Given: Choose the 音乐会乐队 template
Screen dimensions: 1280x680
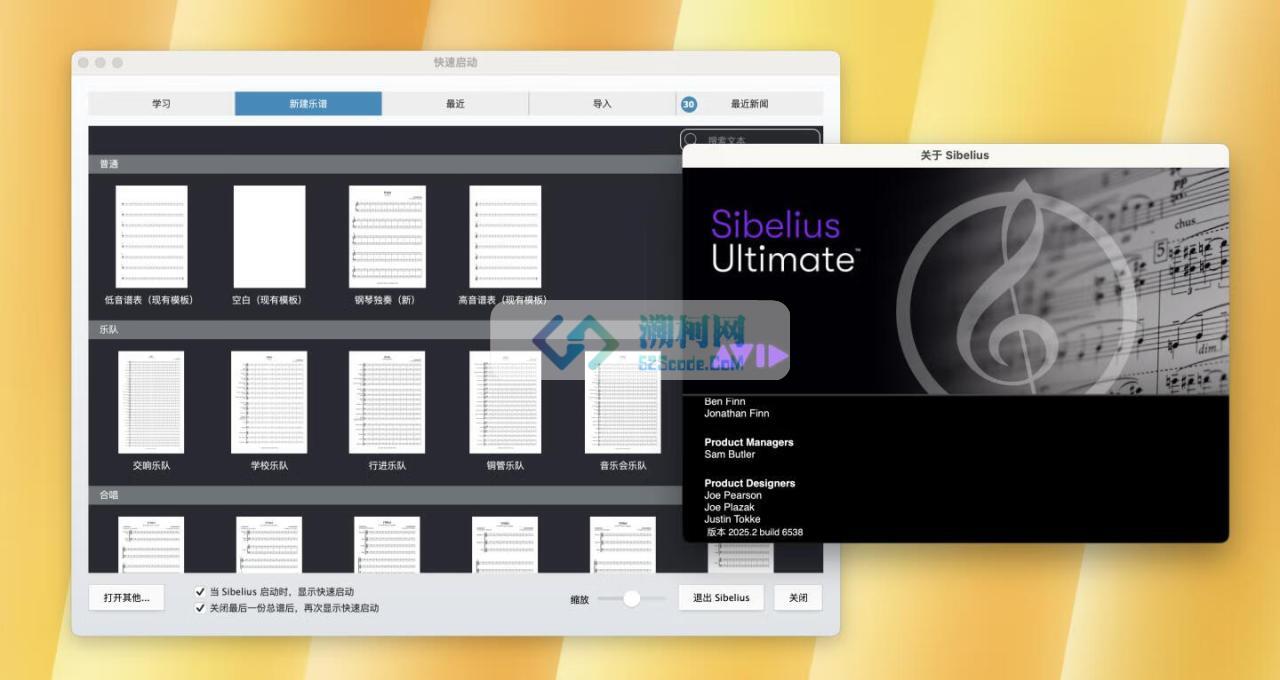Looking at the screenshot, I should [622, 402].
